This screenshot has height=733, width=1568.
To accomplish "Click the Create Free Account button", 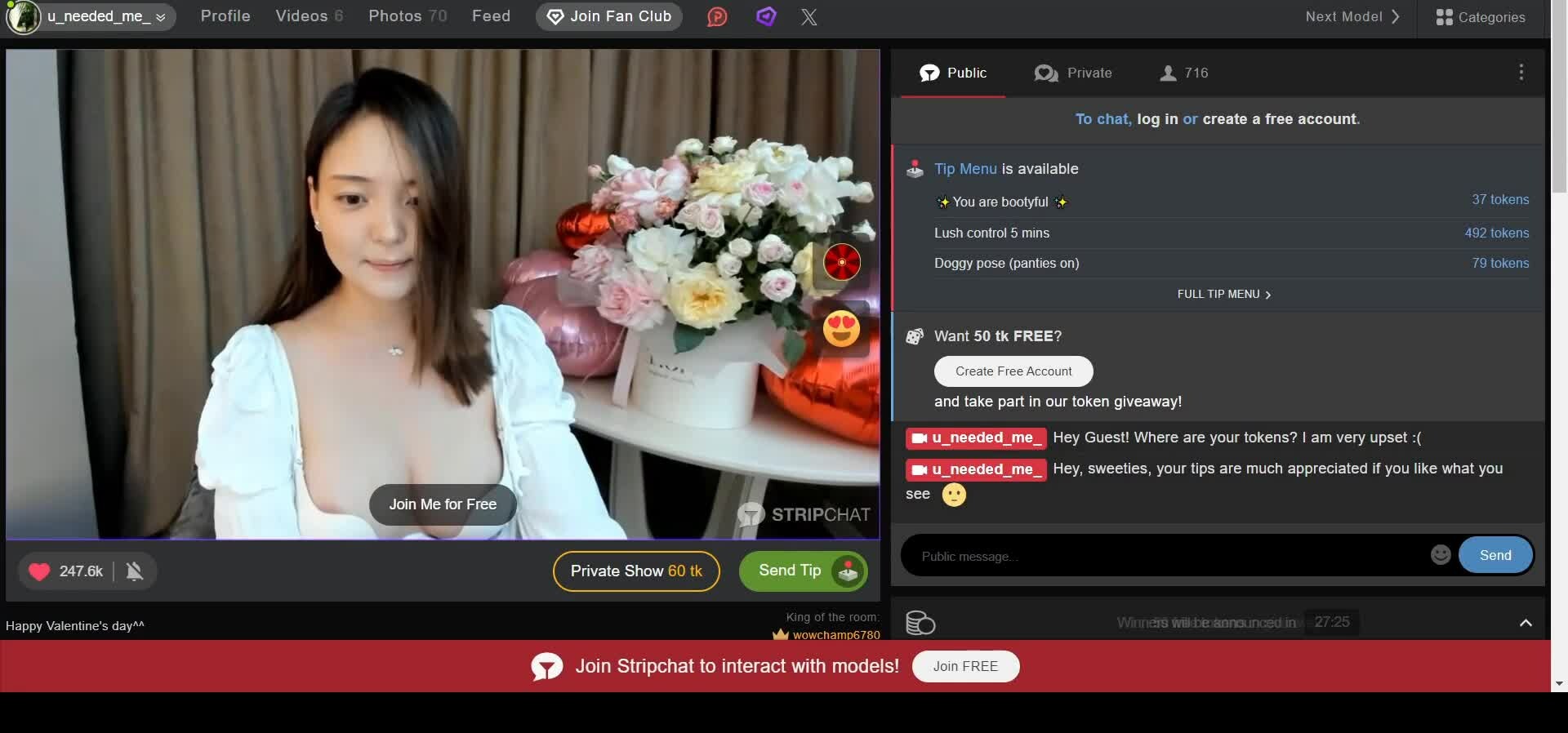I will click(x=1013, y=371).
